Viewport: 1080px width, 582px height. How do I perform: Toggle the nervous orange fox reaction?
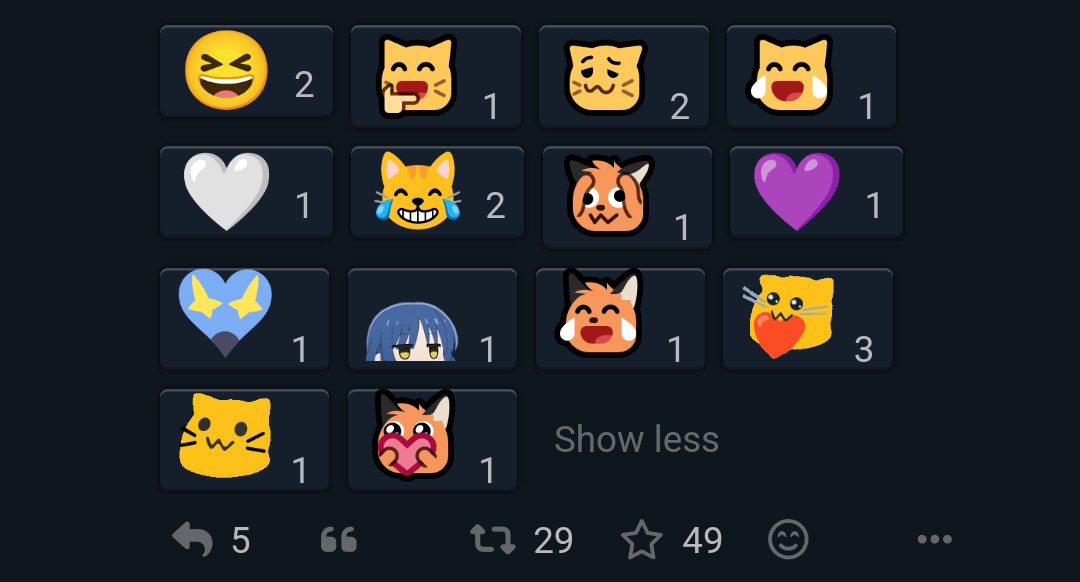coord(627,197)
